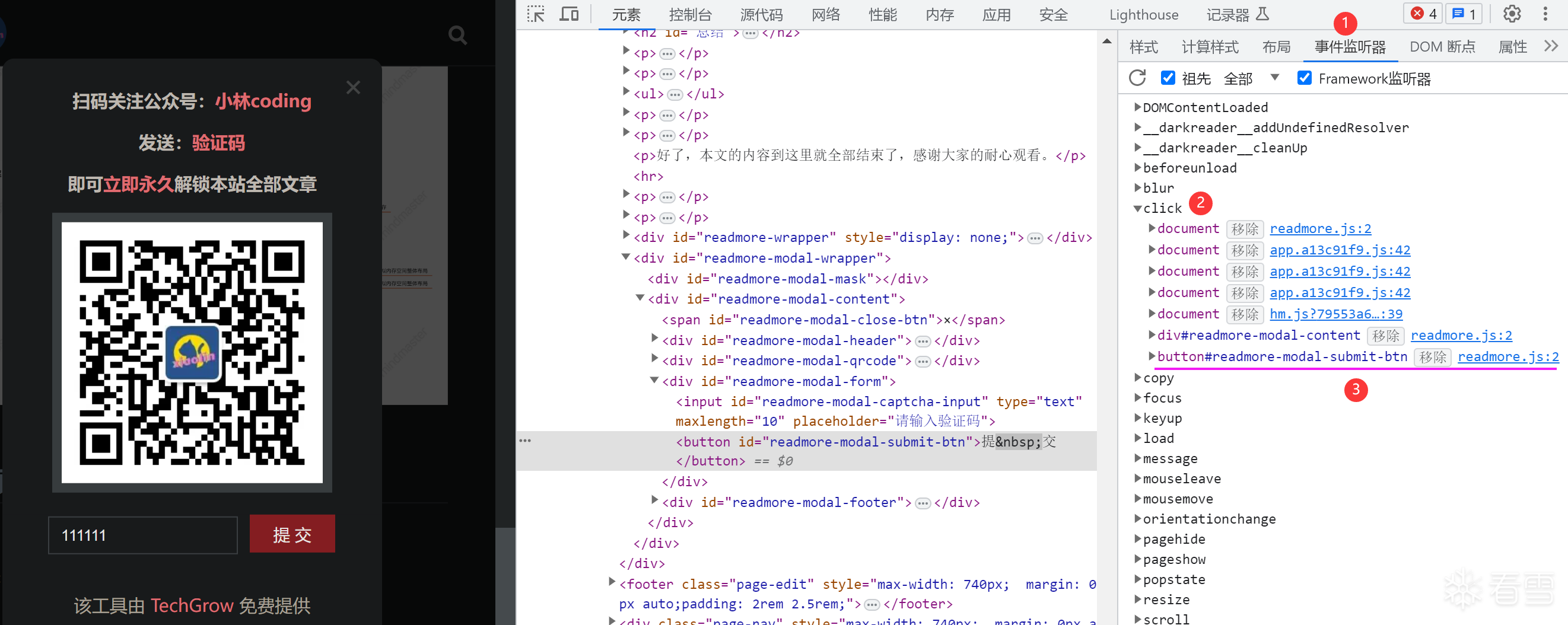Select the readmore-modal-close-btn span node
The image size is (1568, 625).
coord(834,320)
